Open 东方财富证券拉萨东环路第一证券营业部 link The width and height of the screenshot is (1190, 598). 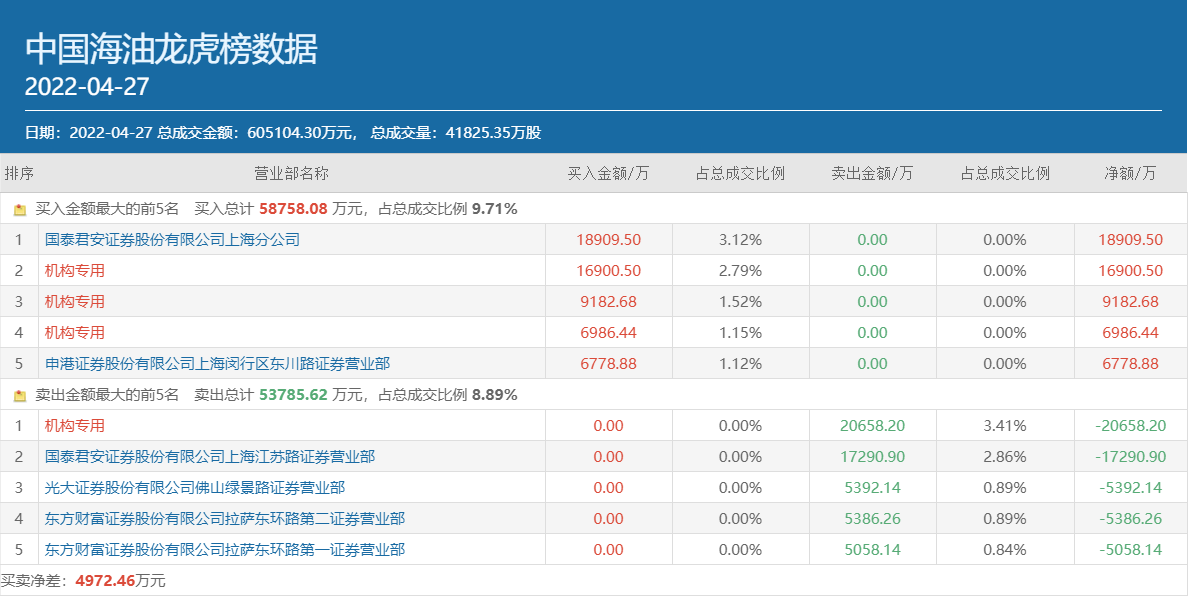point(225,550)
